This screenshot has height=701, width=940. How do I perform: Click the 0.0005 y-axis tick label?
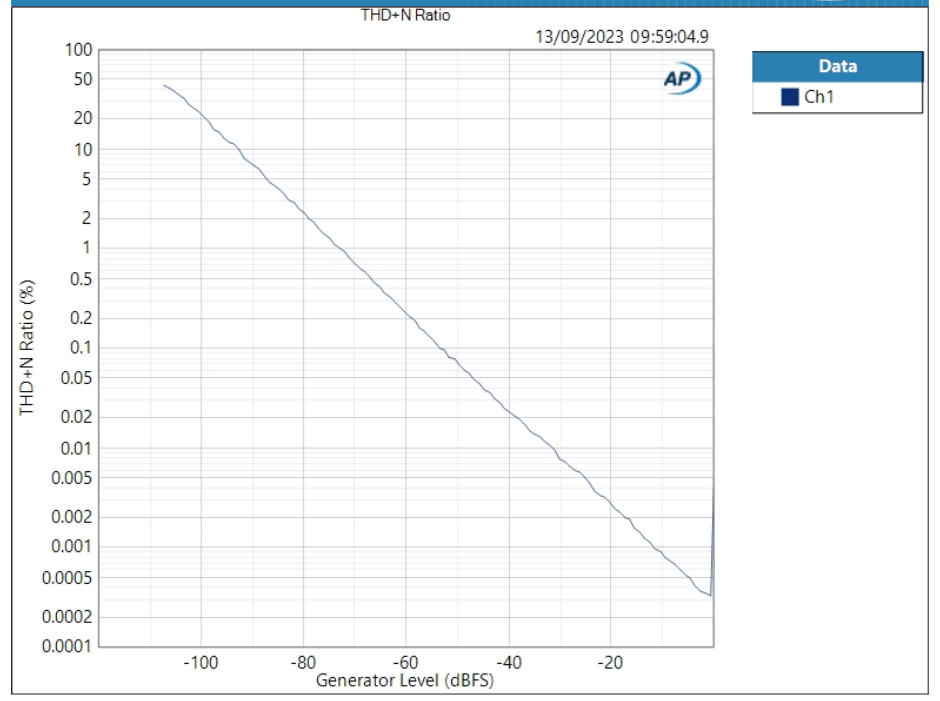pos(67,578)
